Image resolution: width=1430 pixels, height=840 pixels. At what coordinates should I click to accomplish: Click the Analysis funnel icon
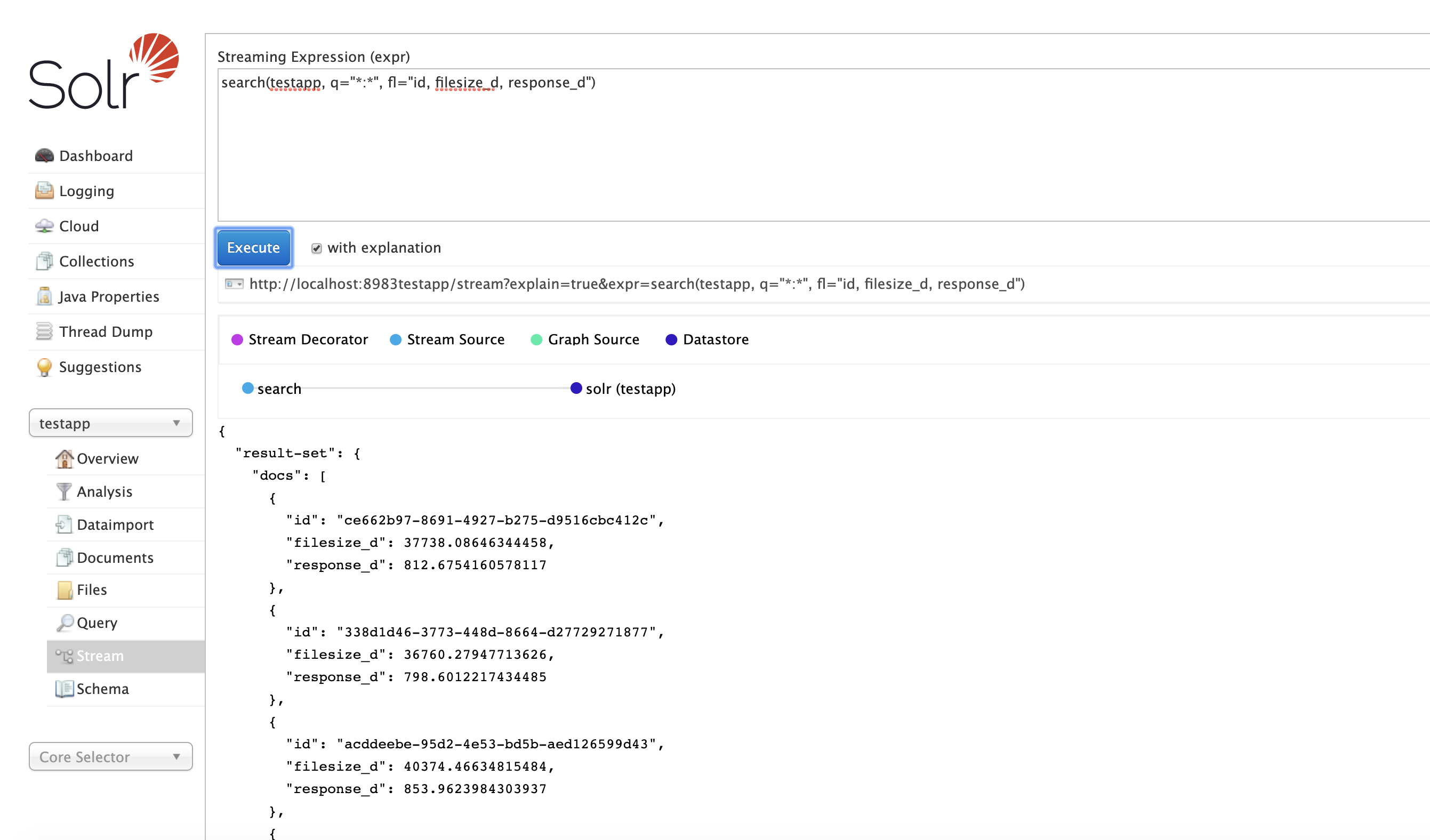click(64, 491)
